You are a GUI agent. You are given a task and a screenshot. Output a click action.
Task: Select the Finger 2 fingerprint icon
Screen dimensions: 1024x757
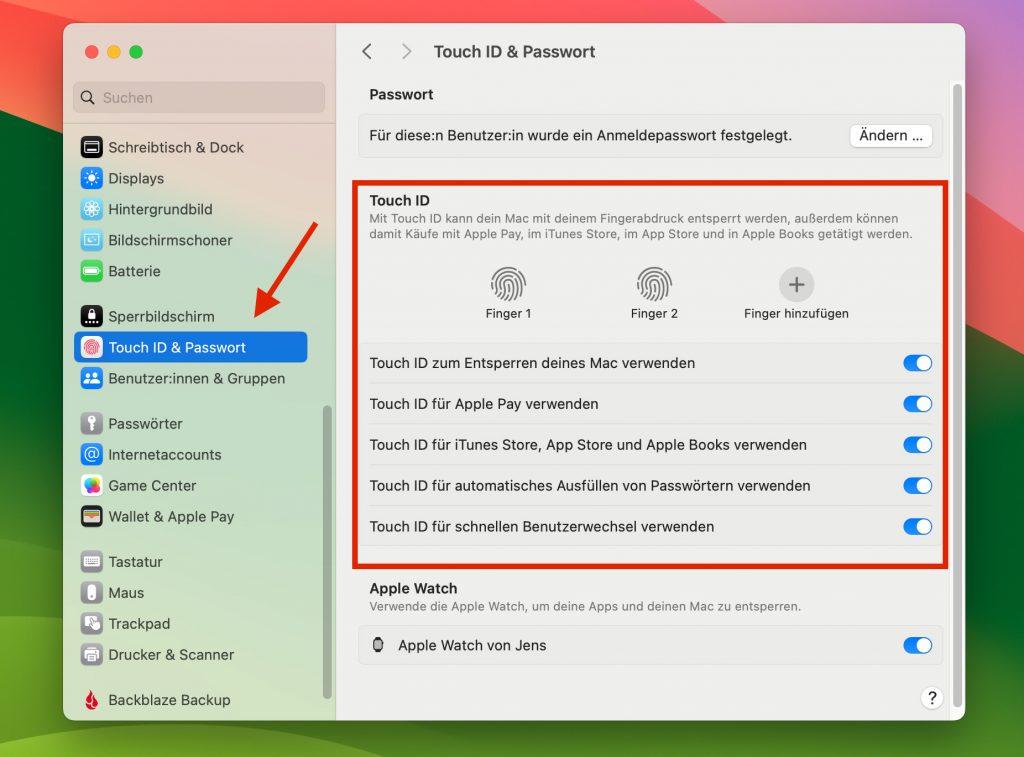coord(654,284)
